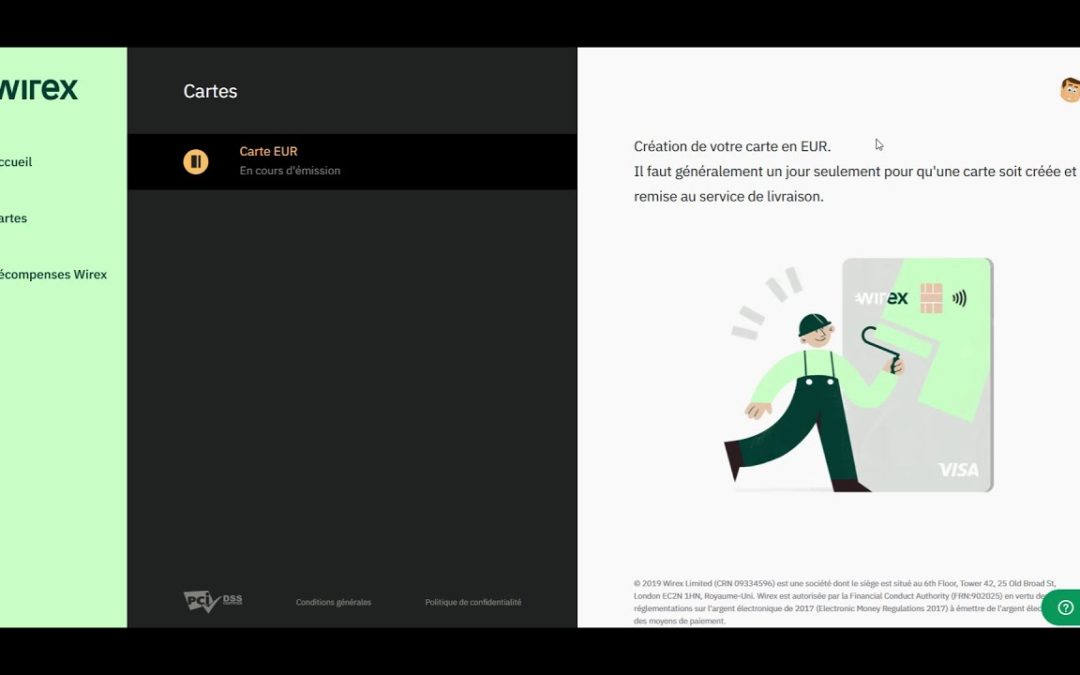Open the Politique de confidentialité page

473,602
